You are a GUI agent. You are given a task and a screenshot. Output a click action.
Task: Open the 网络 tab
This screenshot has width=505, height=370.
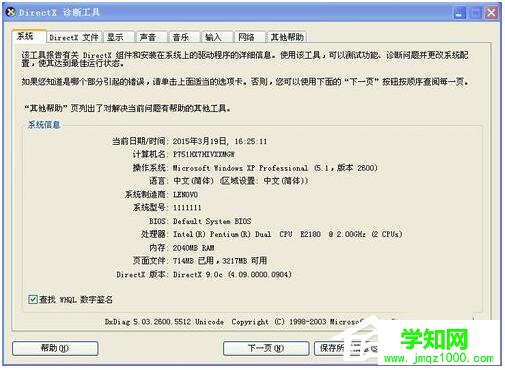249,37
